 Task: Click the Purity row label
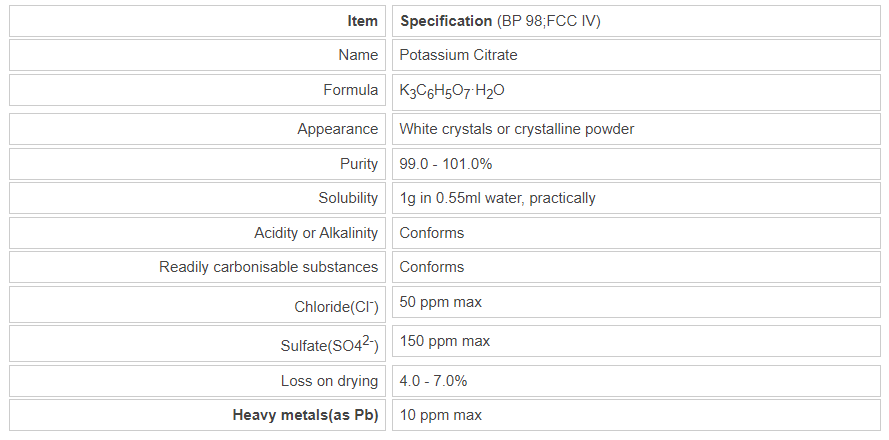click(358, 164)
